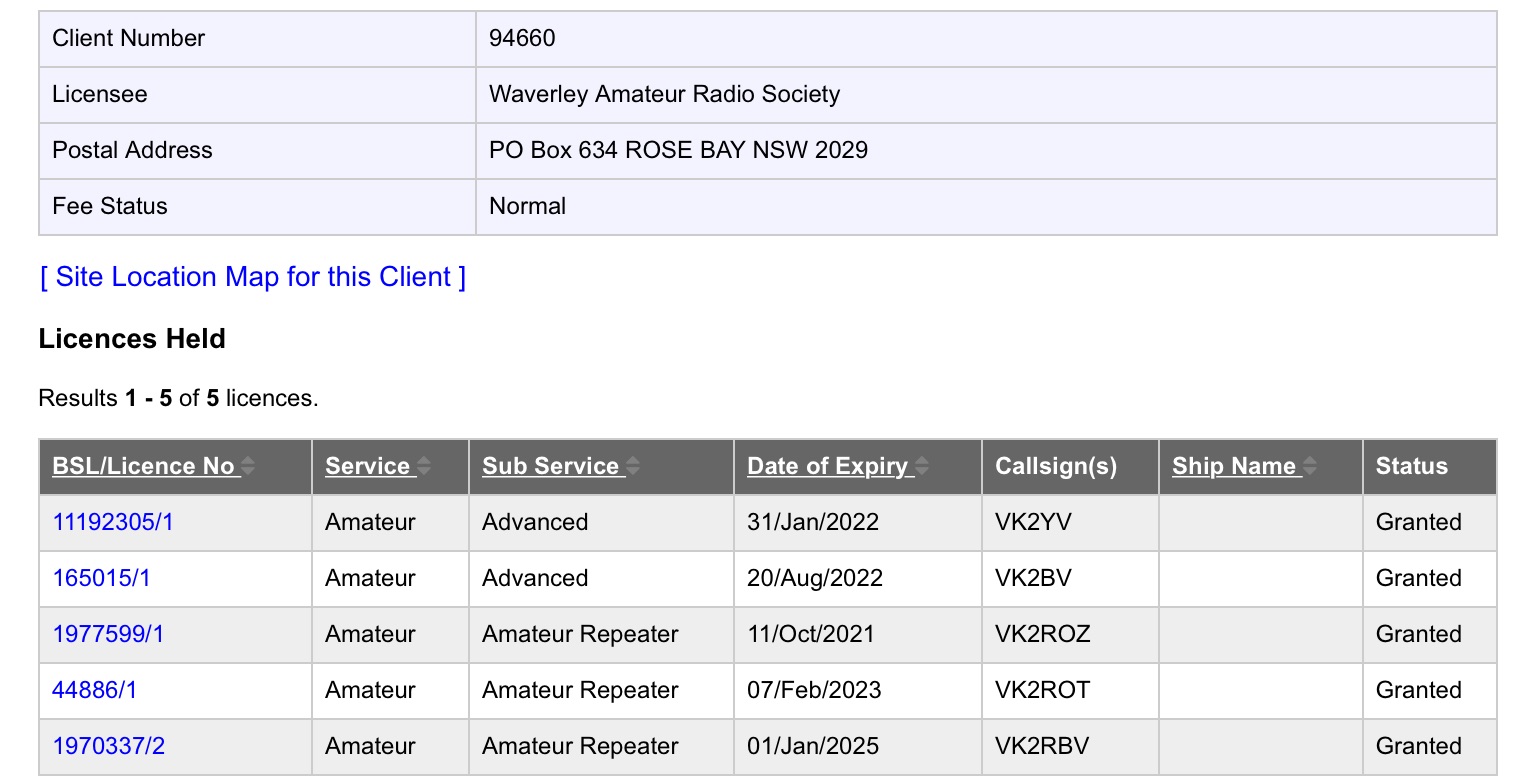Click sort arrows icon beside BSL/Licence No

point(248,467)
